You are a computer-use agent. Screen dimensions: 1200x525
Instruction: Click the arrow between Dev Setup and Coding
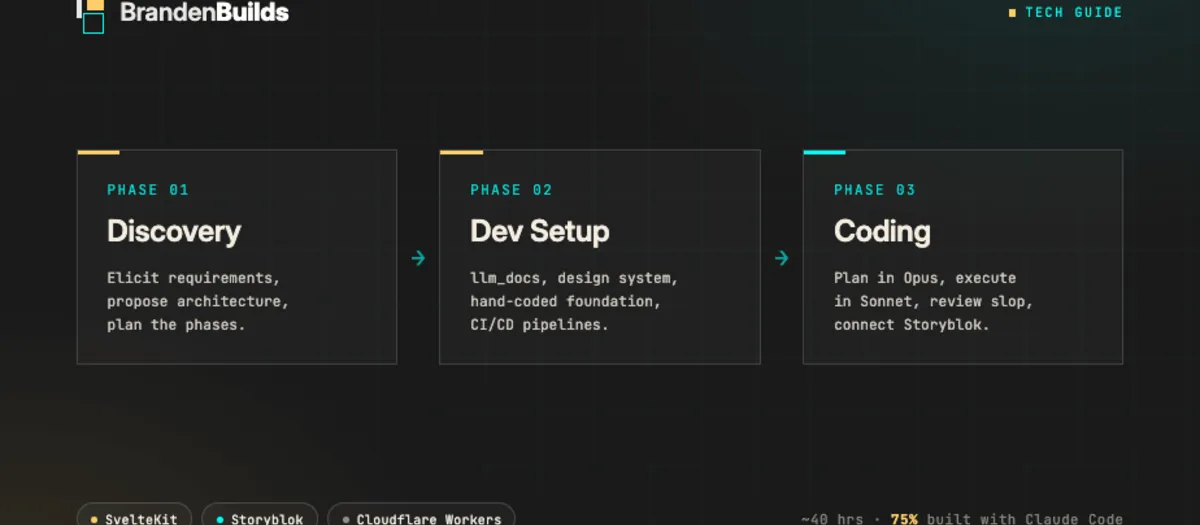click(x=781, y=258)
